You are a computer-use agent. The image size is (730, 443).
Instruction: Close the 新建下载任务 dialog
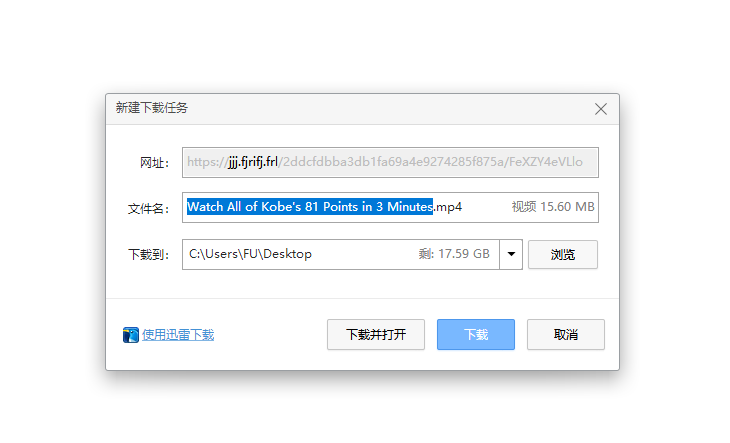point(600,109)
